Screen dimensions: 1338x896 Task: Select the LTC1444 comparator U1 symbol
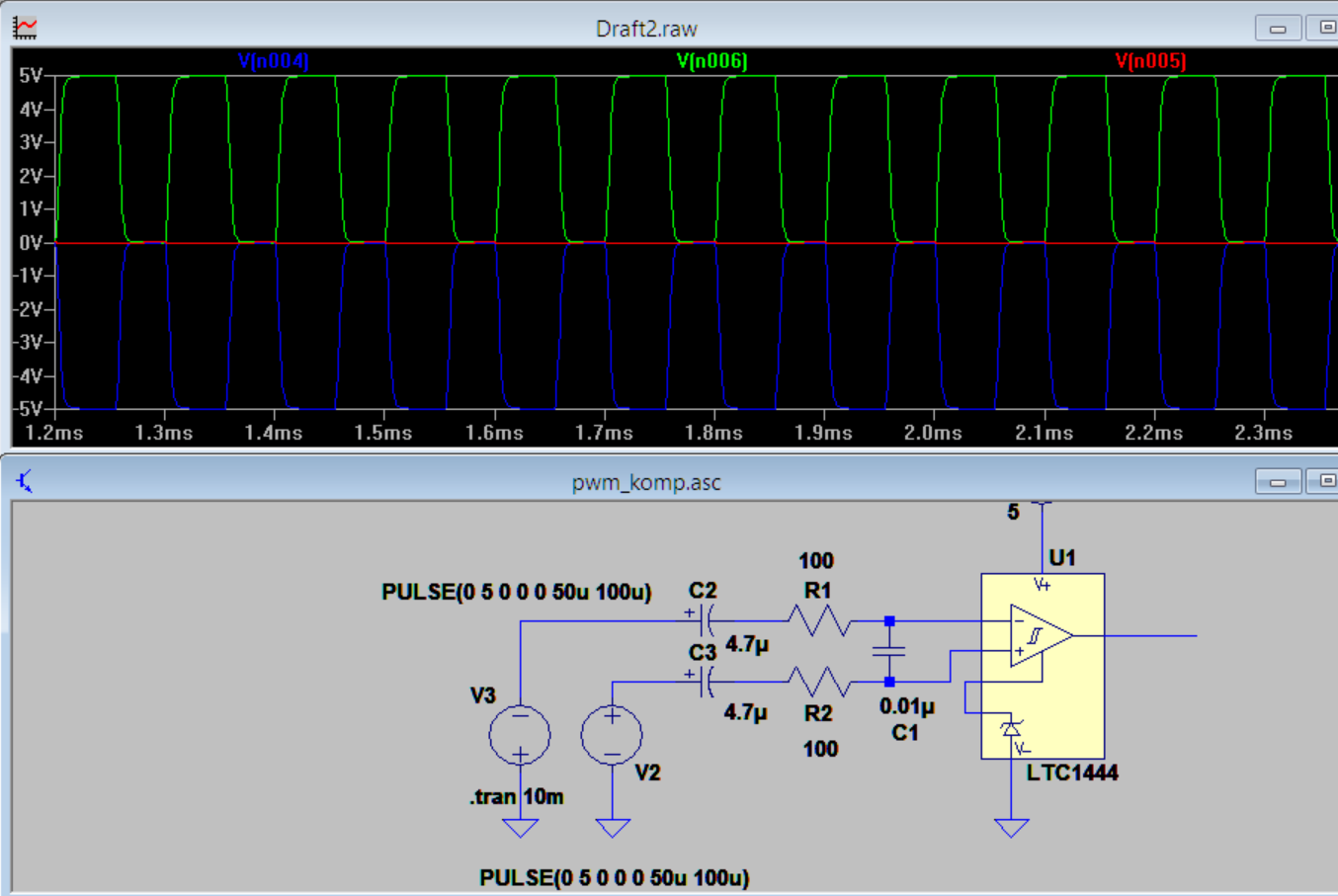[1043, 666]
